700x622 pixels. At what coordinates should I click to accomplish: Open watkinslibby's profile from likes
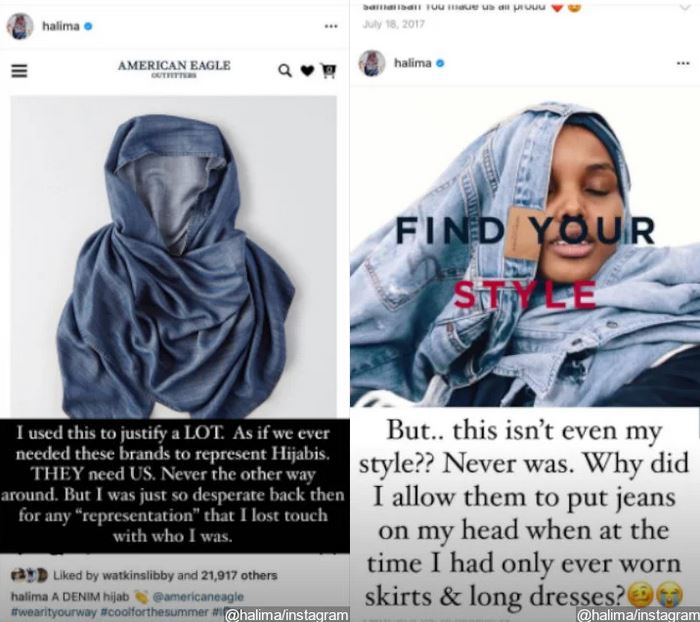tap(138, 575)
